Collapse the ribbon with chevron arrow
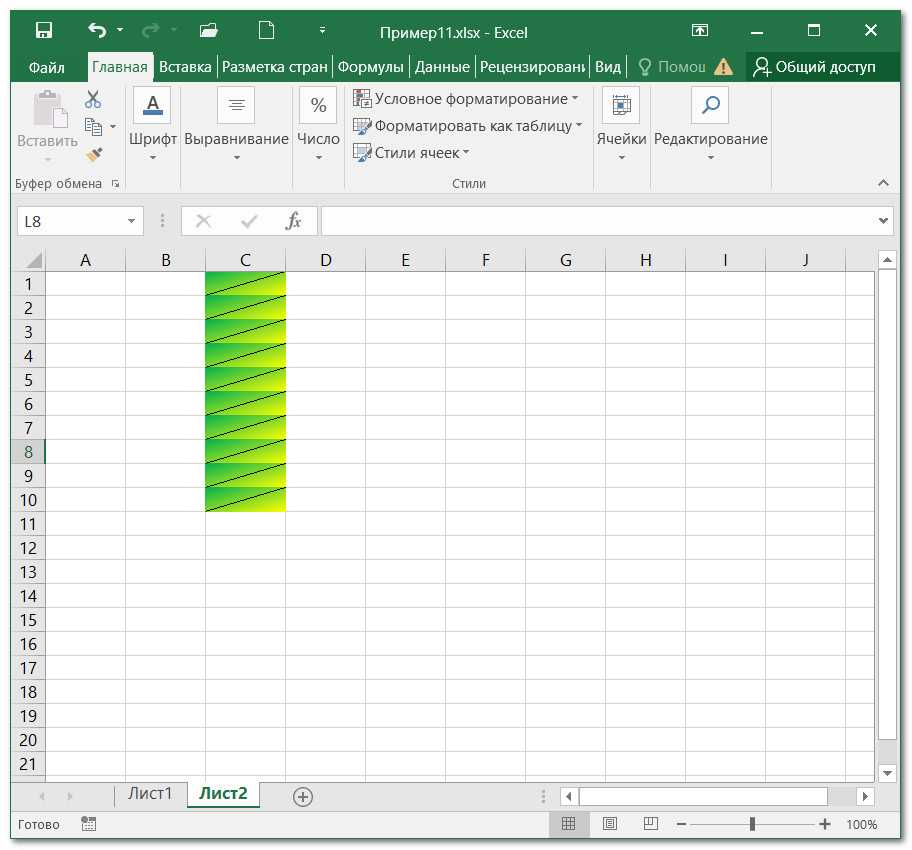The width and height of the screenshot is (912, 850). (x=883, y=183)
